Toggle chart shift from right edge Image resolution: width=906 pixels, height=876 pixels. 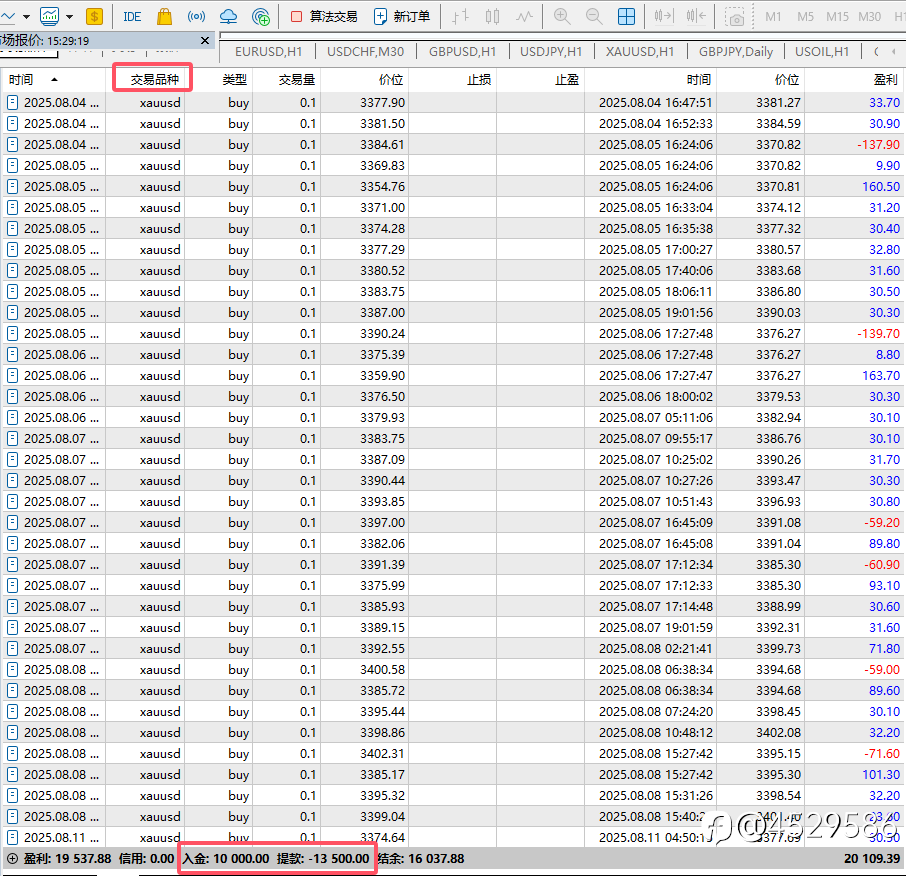[698, 16]
